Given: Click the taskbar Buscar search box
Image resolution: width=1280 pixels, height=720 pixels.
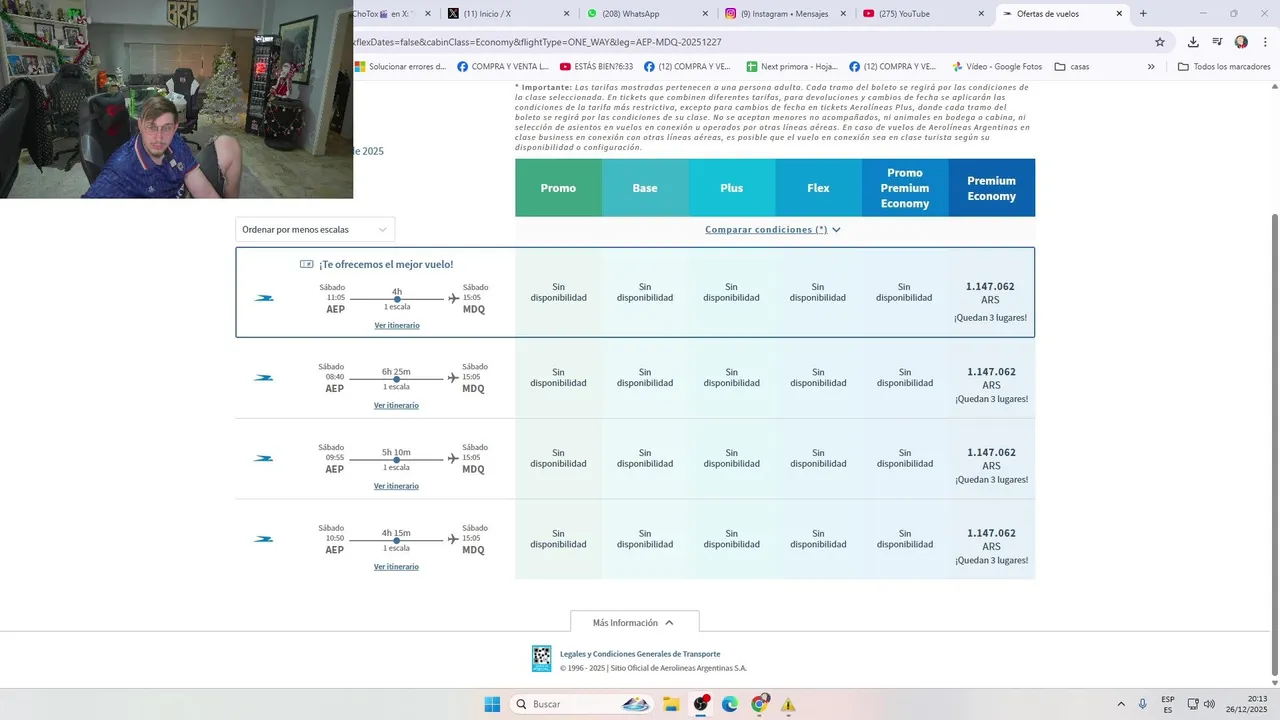Looking at the screenshot, I should 582,704.
